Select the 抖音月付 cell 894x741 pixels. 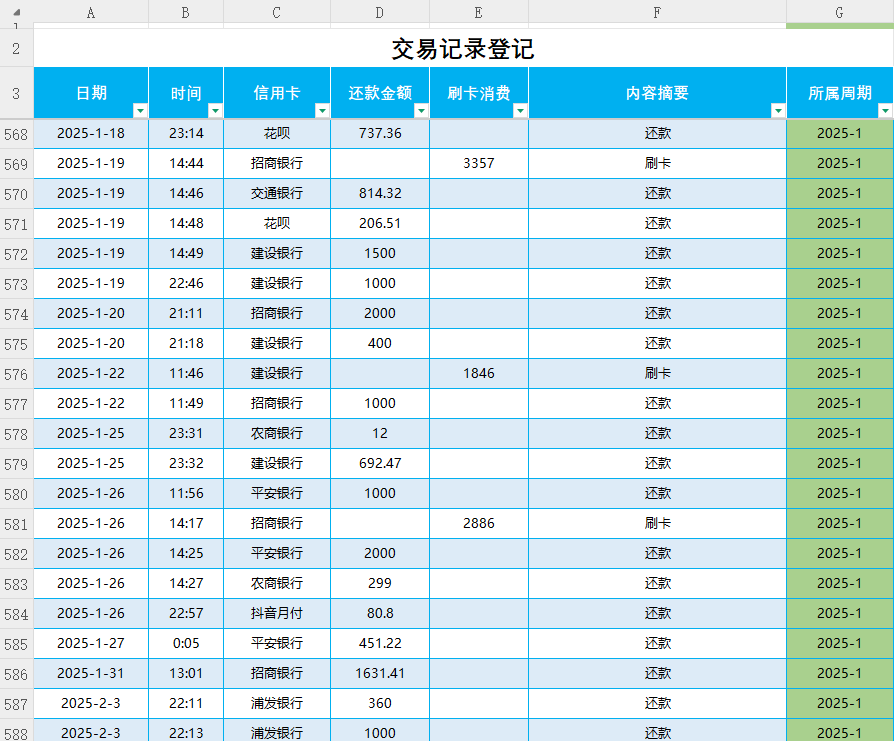tap(277, 614)
